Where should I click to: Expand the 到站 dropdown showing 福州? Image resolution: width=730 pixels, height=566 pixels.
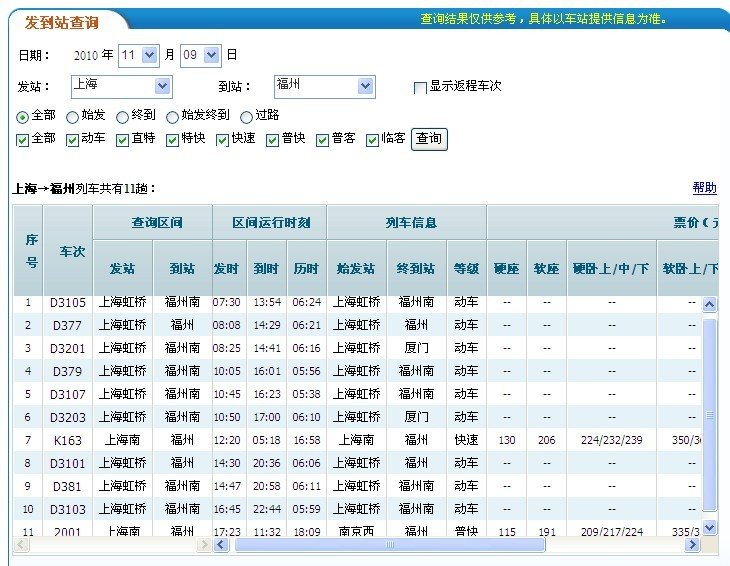coord(324,87)
